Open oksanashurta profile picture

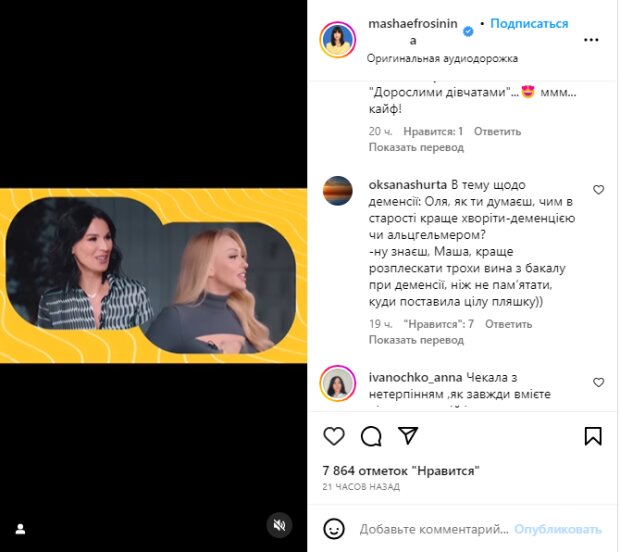(x=338, y=191)
